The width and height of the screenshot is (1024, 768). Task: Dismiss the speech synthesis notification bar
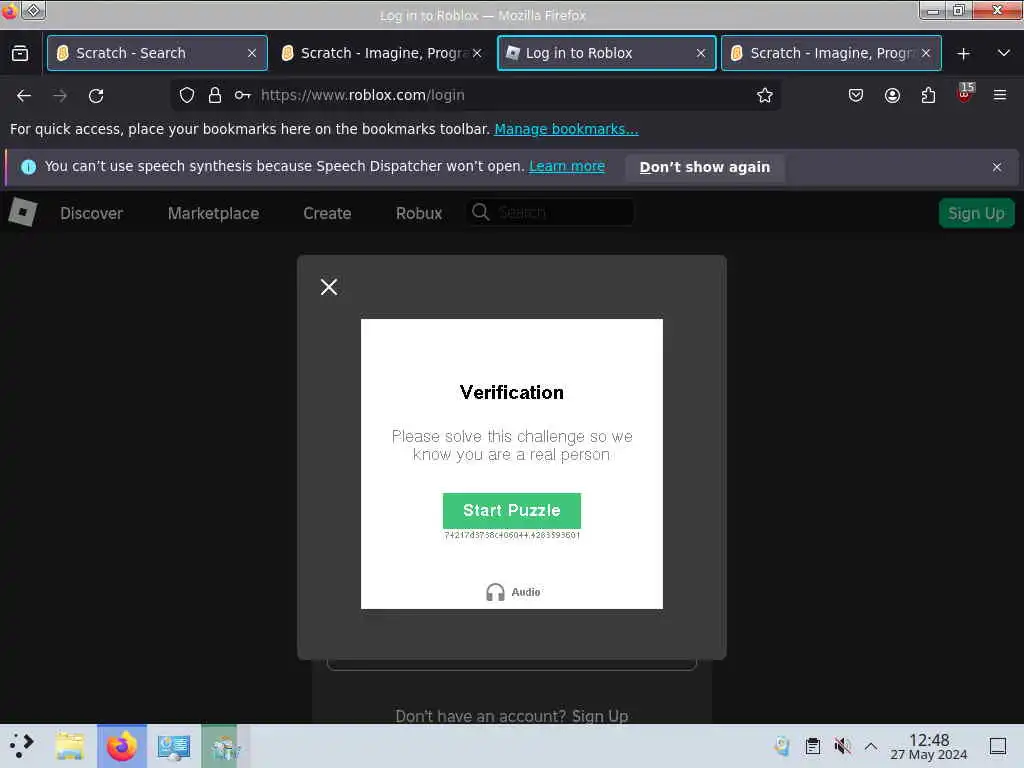[x=997, y=167]
